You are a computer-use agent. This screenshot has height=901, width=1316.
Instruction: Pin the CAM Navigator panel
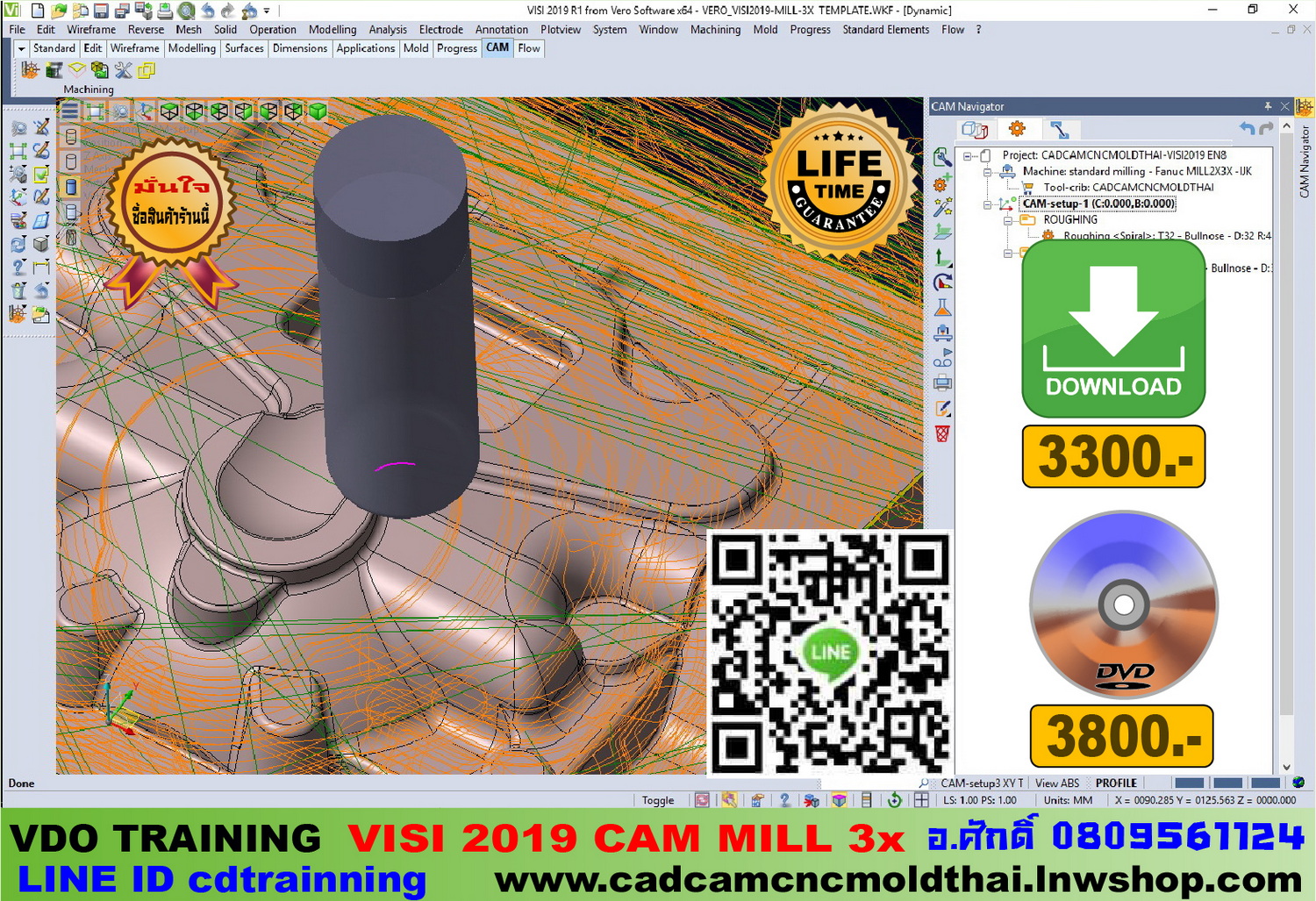[x=1268, y=106]
